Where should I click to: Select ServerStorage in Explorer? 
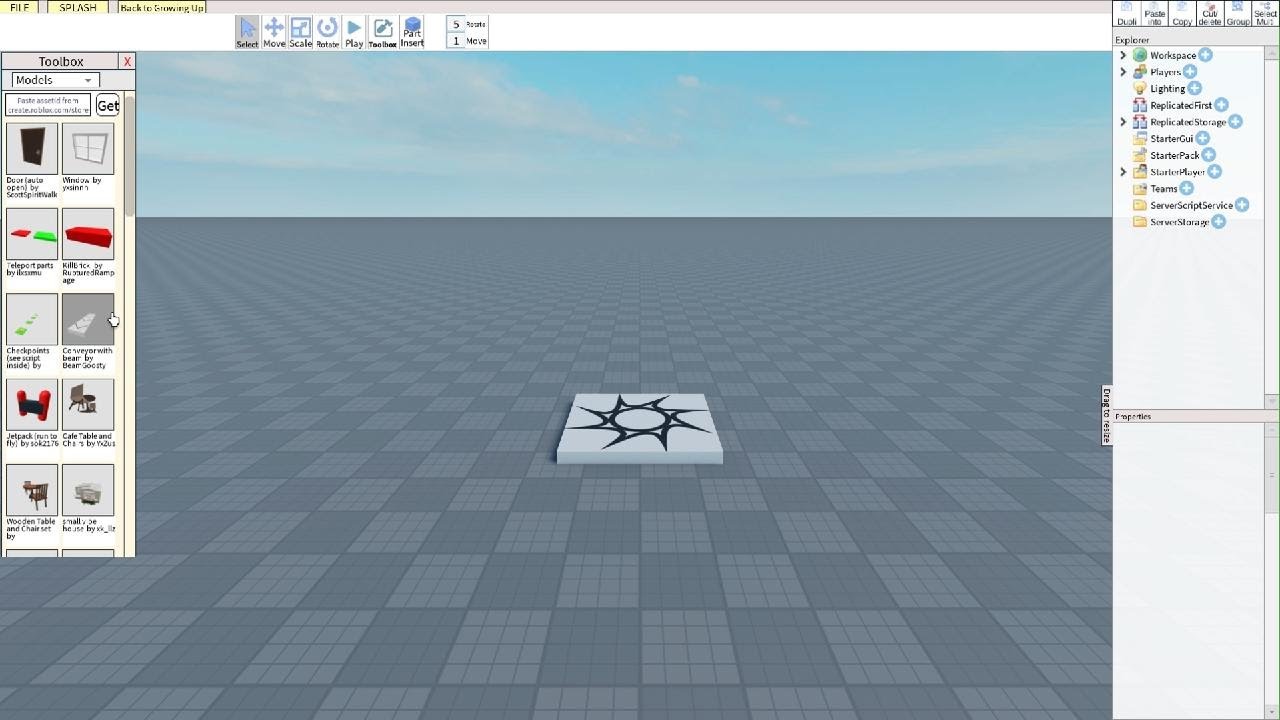[x=1180, y=222]
